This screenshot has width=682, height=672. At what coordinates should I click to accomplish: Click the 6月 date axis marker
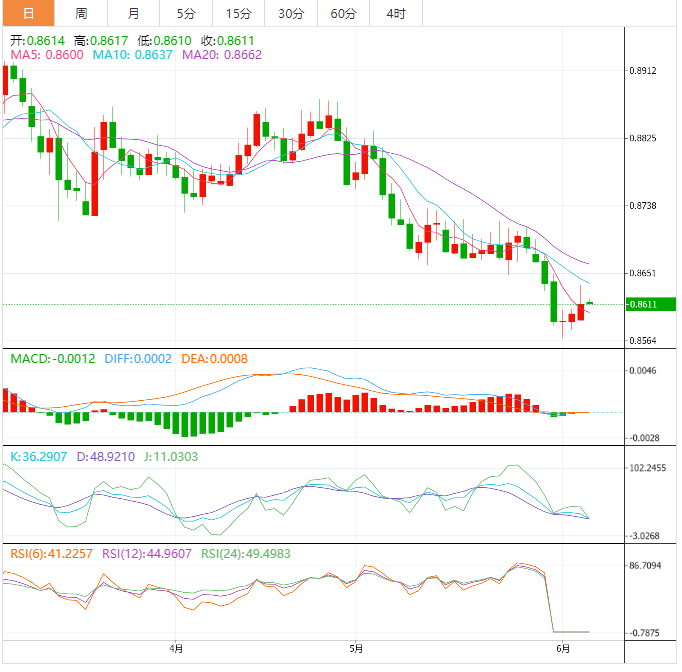coord(562,648)
